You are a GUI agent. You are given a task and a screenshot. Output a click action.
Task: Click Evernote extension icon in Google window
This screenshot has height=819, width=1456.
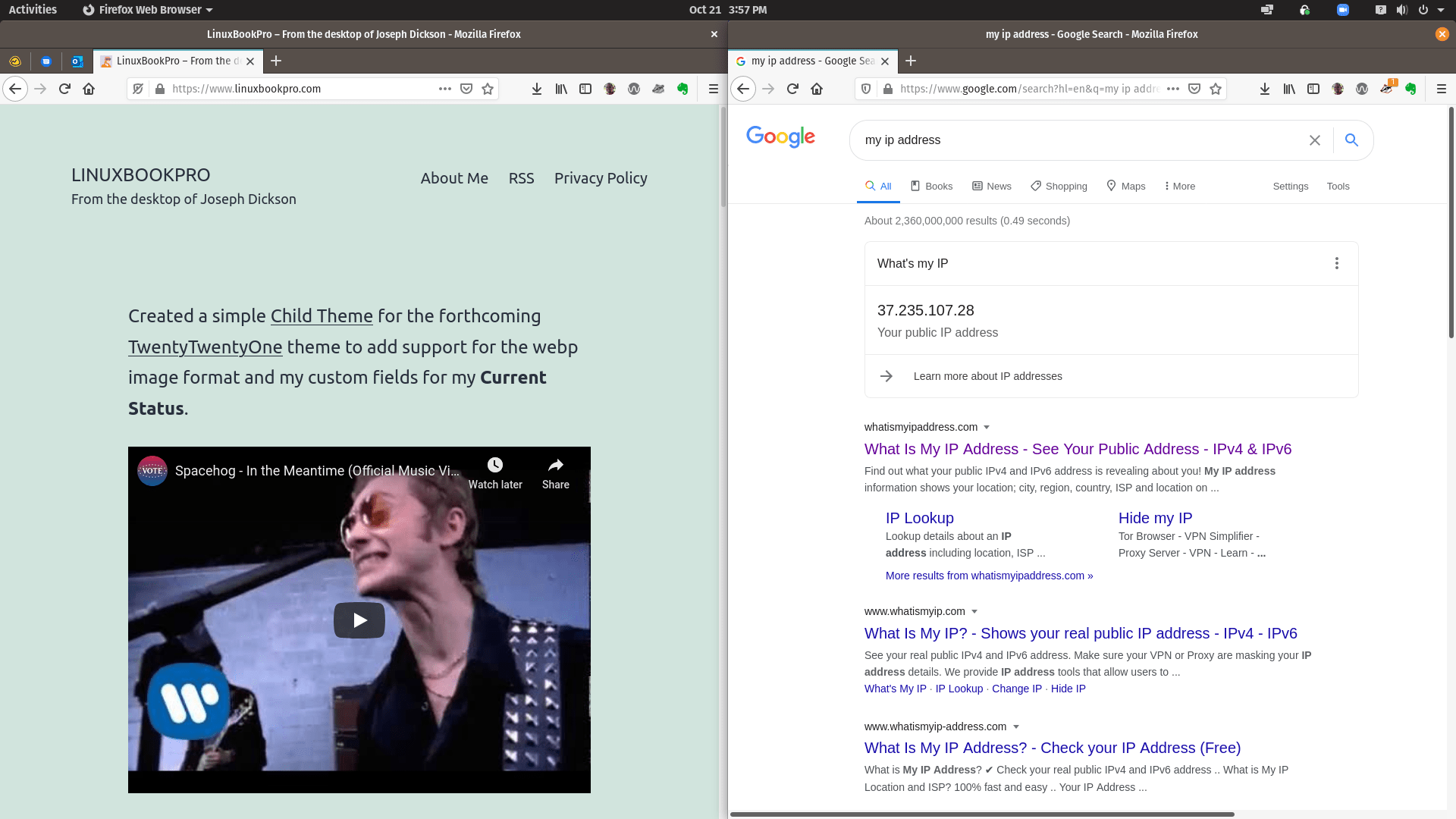click(x=1410, y=89)
